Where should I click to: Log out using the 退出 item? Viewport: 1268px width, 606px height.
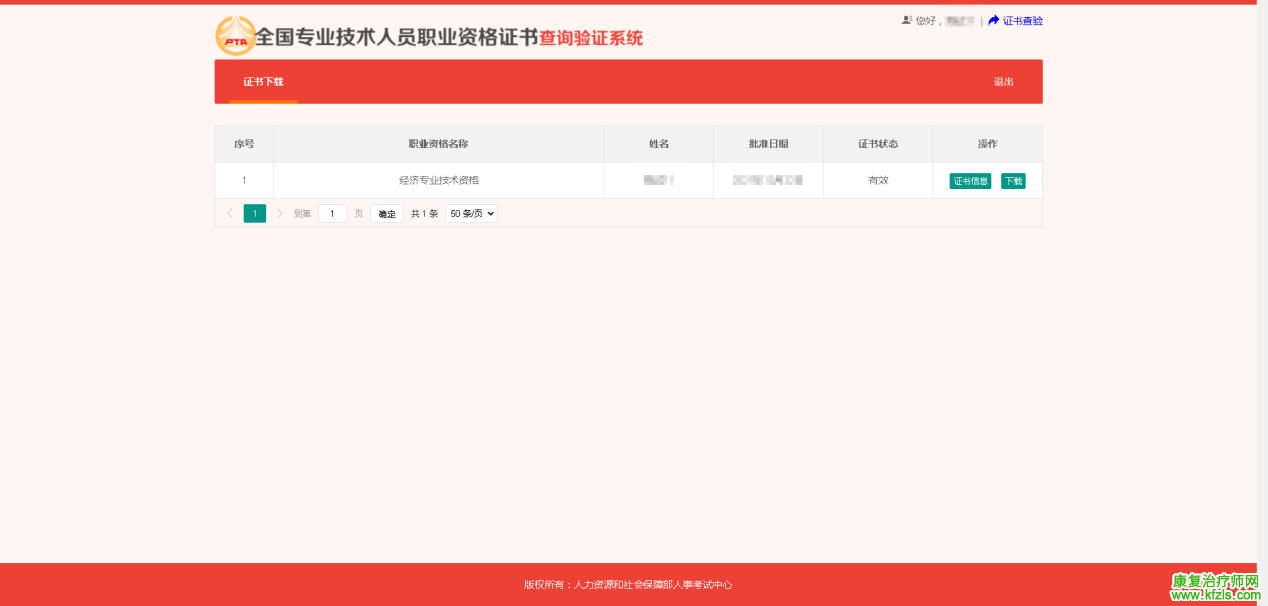pyautogui.click(x=1003, y=82)
